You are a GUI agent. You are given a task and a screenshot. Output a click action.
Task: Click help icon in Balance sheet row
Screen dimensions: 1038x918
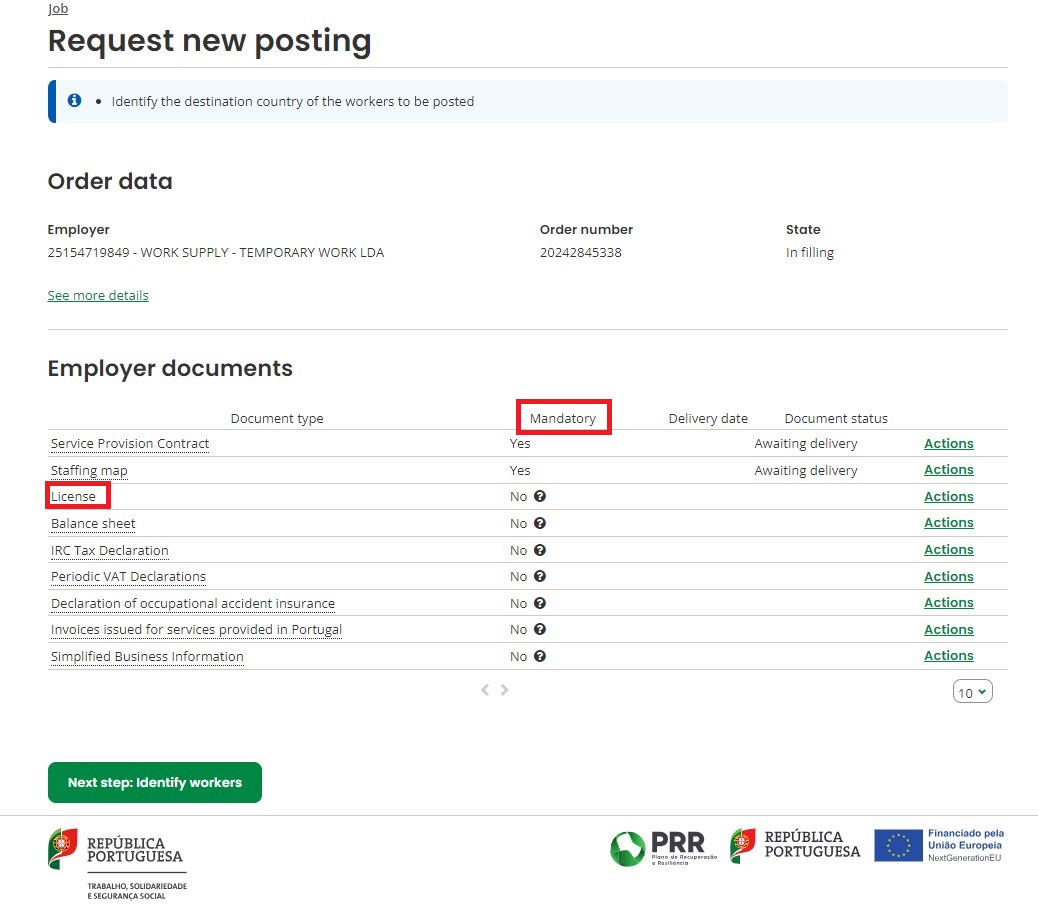(x=540, y=523)
